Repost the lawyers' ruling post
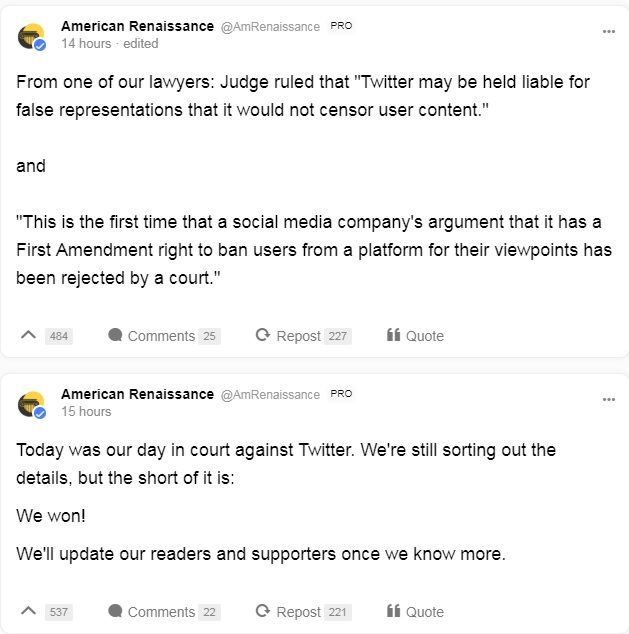This screenshot has width=629, height=634. 304,336
